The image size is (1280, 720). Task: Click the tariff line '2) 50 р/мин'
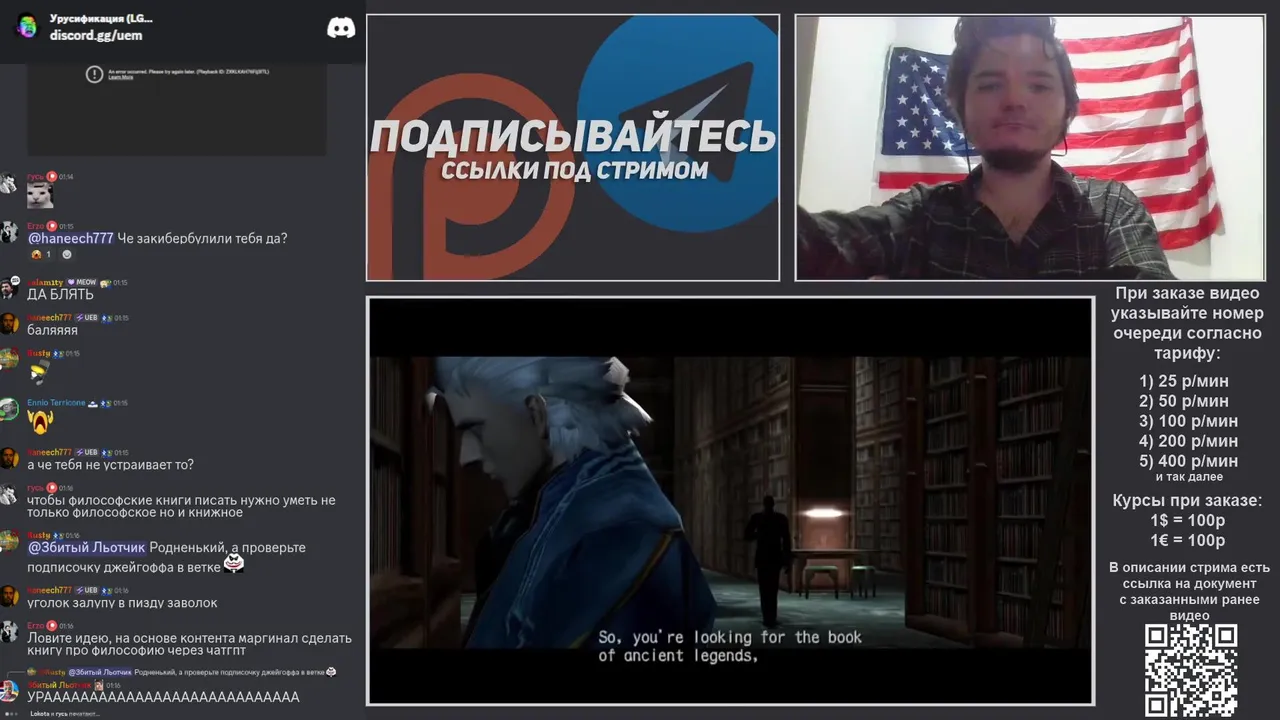1184,401
